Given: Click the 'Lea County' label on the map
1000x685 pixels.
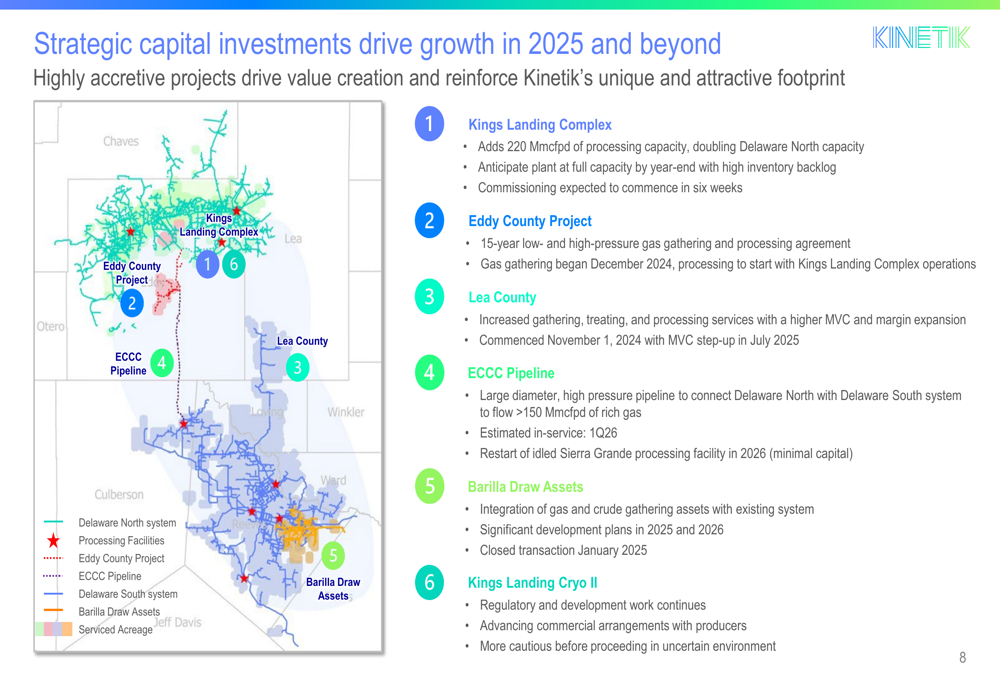Looking at the screenshot, I should pos(302,341).
